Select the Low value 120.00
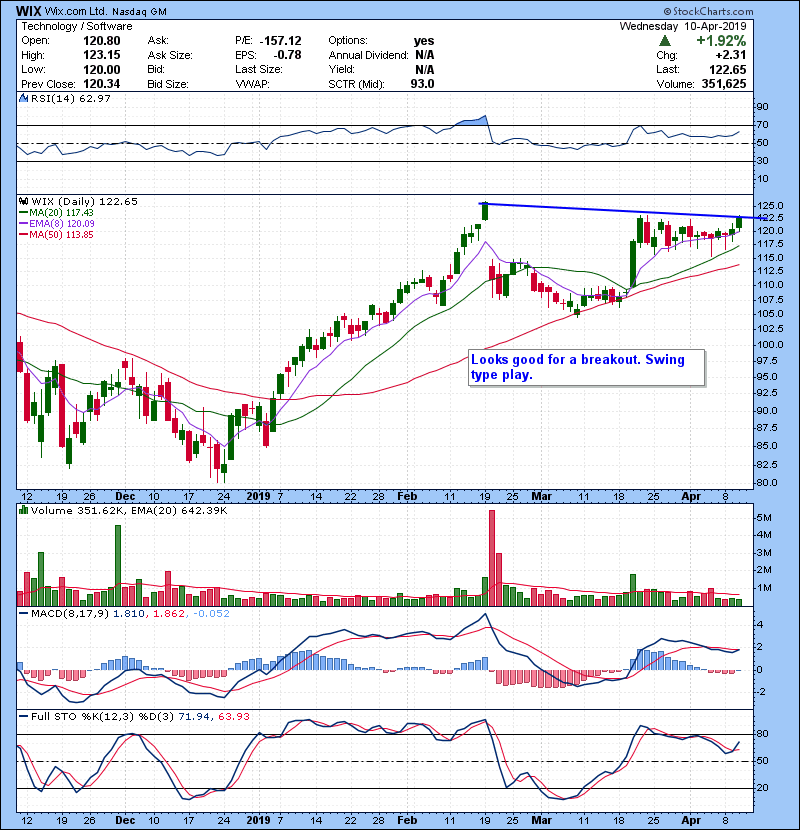 (x=102, y=69)
